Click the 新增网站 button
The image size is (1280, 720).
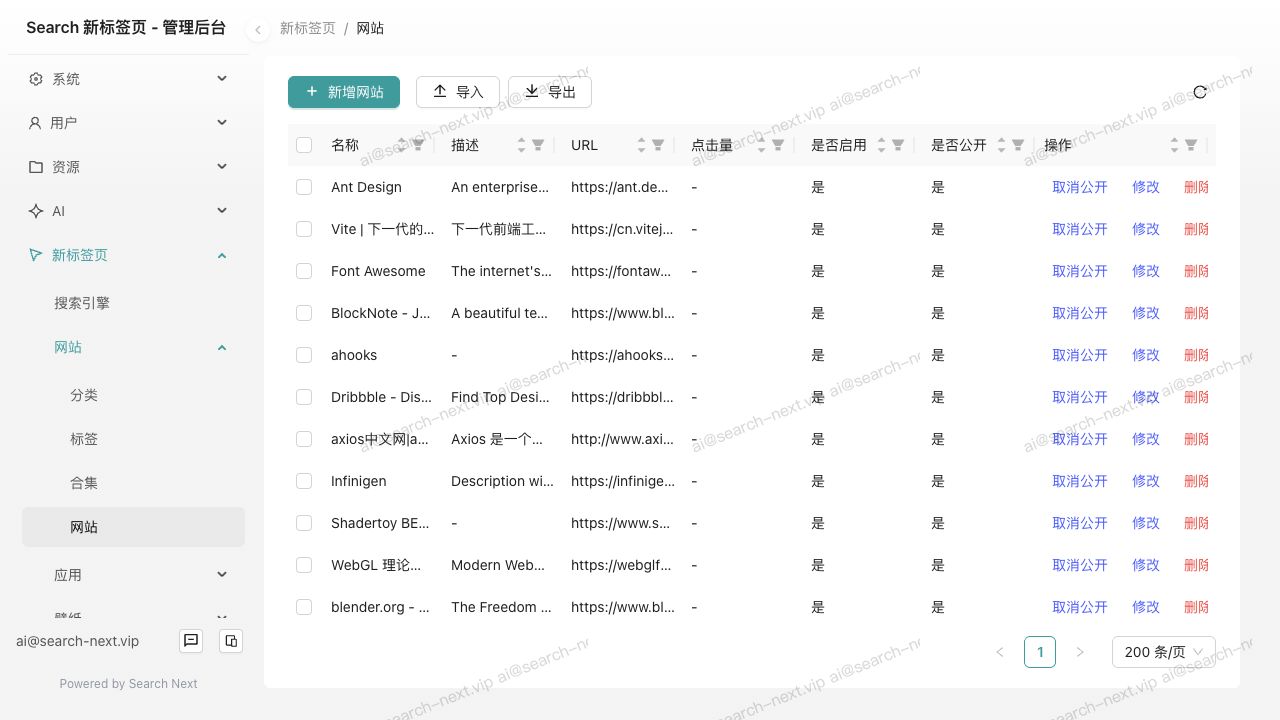click(344, 92)
